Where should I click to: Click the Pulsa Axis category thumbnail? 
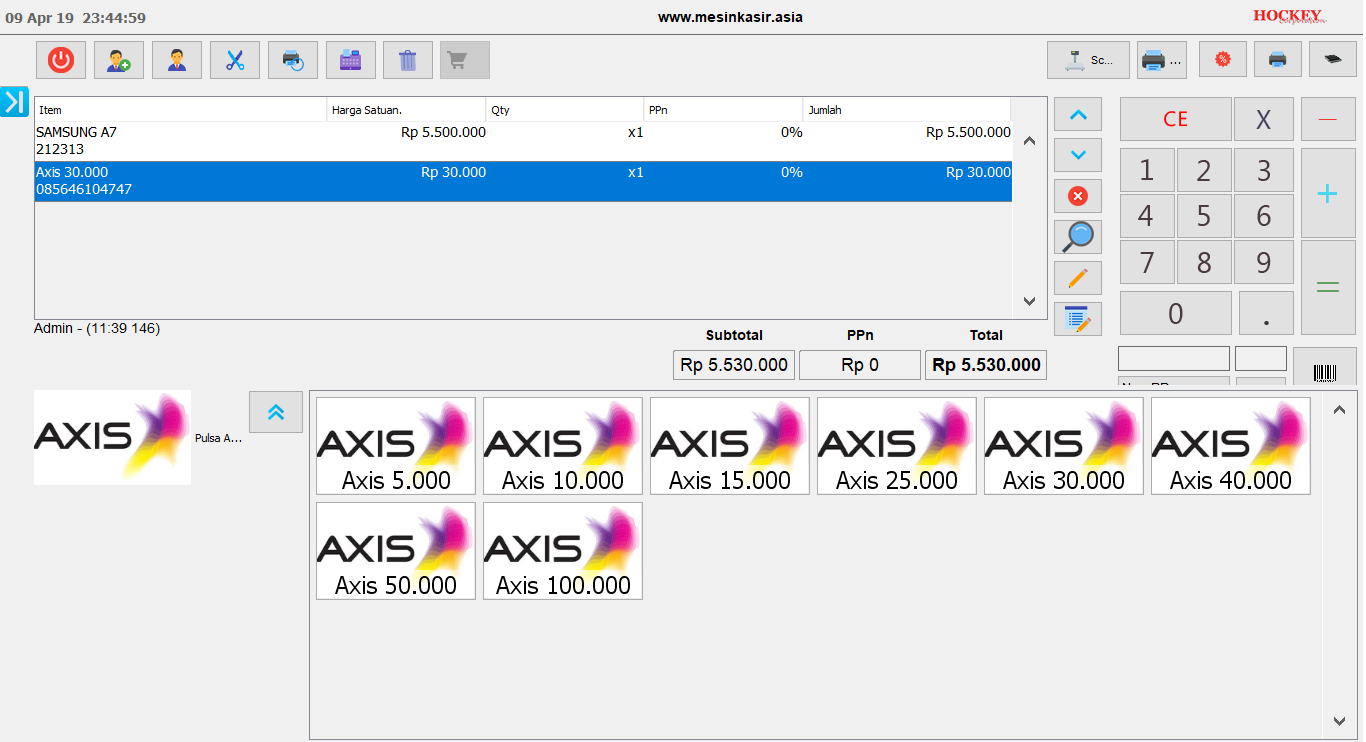click(112, 438)
